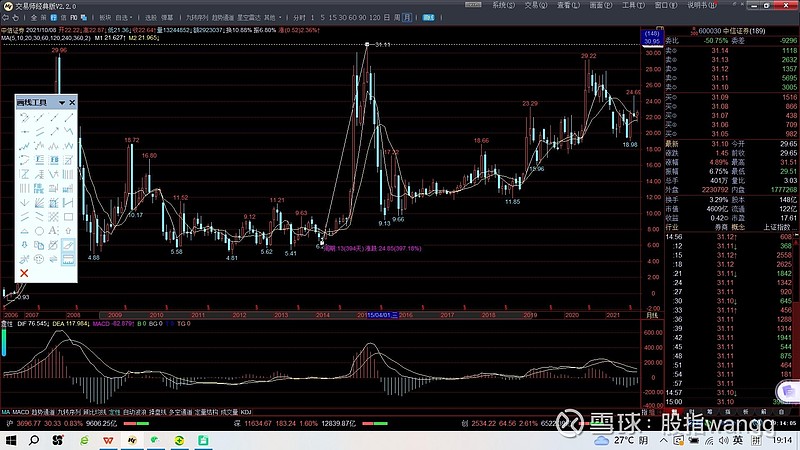
Task: Click the blue (148) price label box
Action: pyautogui.click(x=652, y=37)
